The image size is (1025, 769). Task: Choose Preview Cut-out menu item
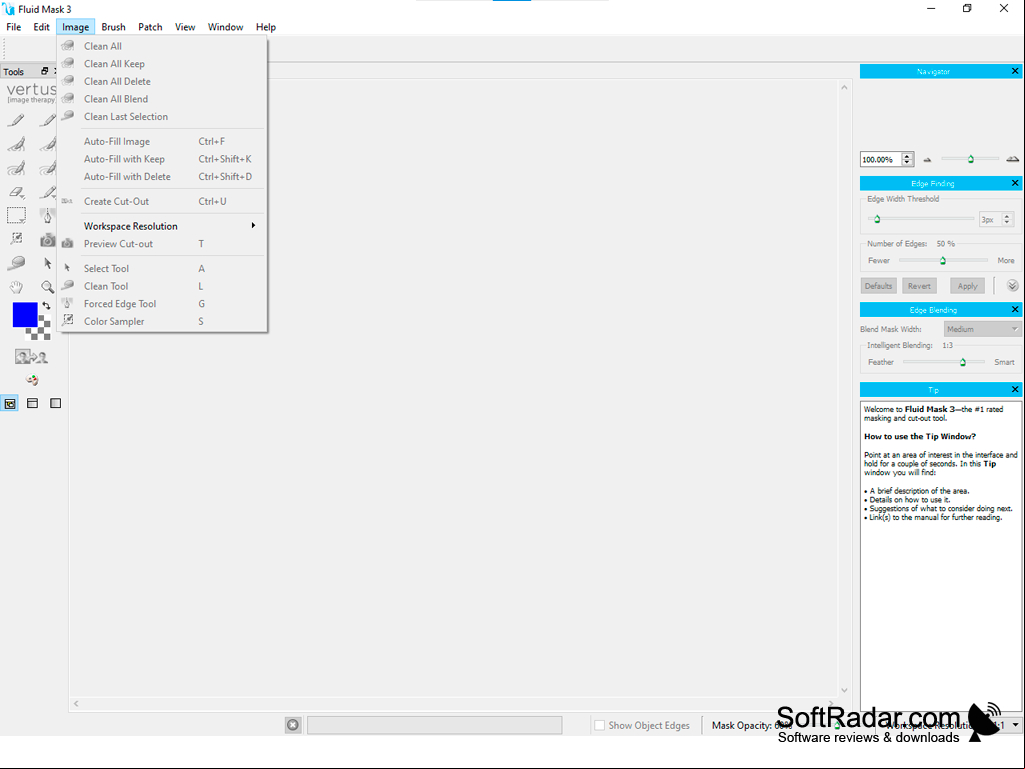click(x=163, y=244)
